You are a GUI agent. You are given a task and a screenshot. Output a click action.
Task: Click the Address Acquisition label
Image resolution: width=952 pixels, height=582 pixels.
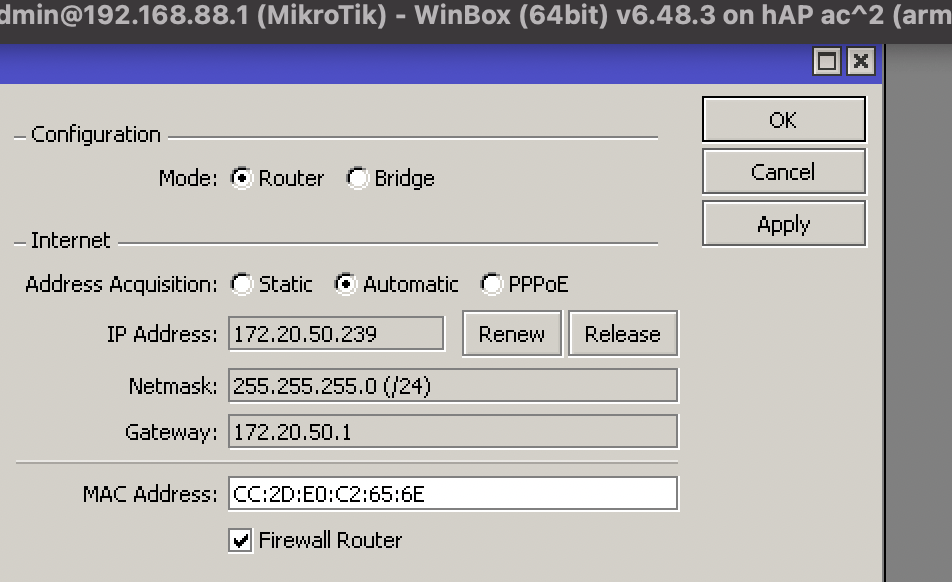coord(121,284)
